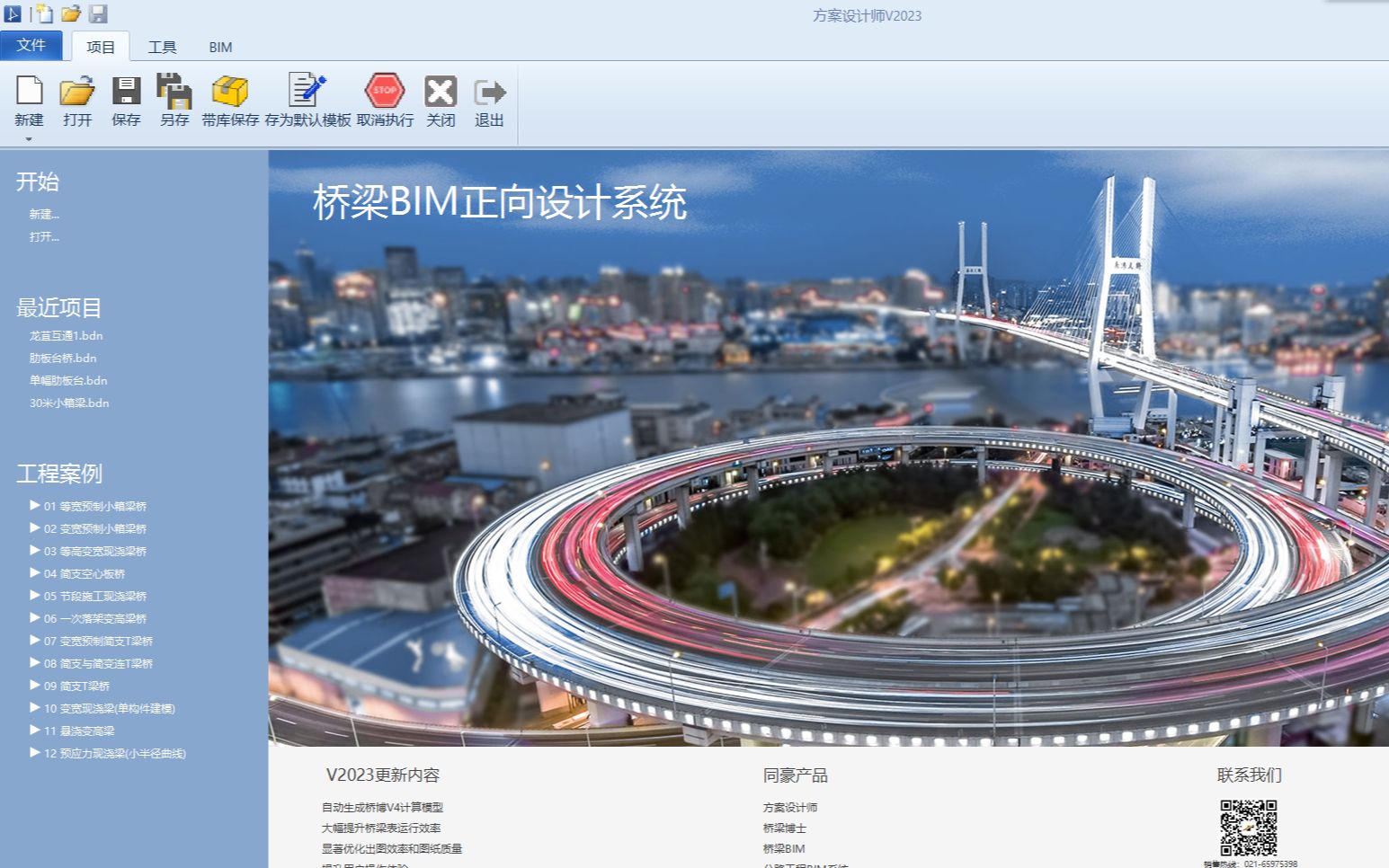Screen dimensions: 1389x868
Task: Click the quick access new file icon
Action: [43, 13]
